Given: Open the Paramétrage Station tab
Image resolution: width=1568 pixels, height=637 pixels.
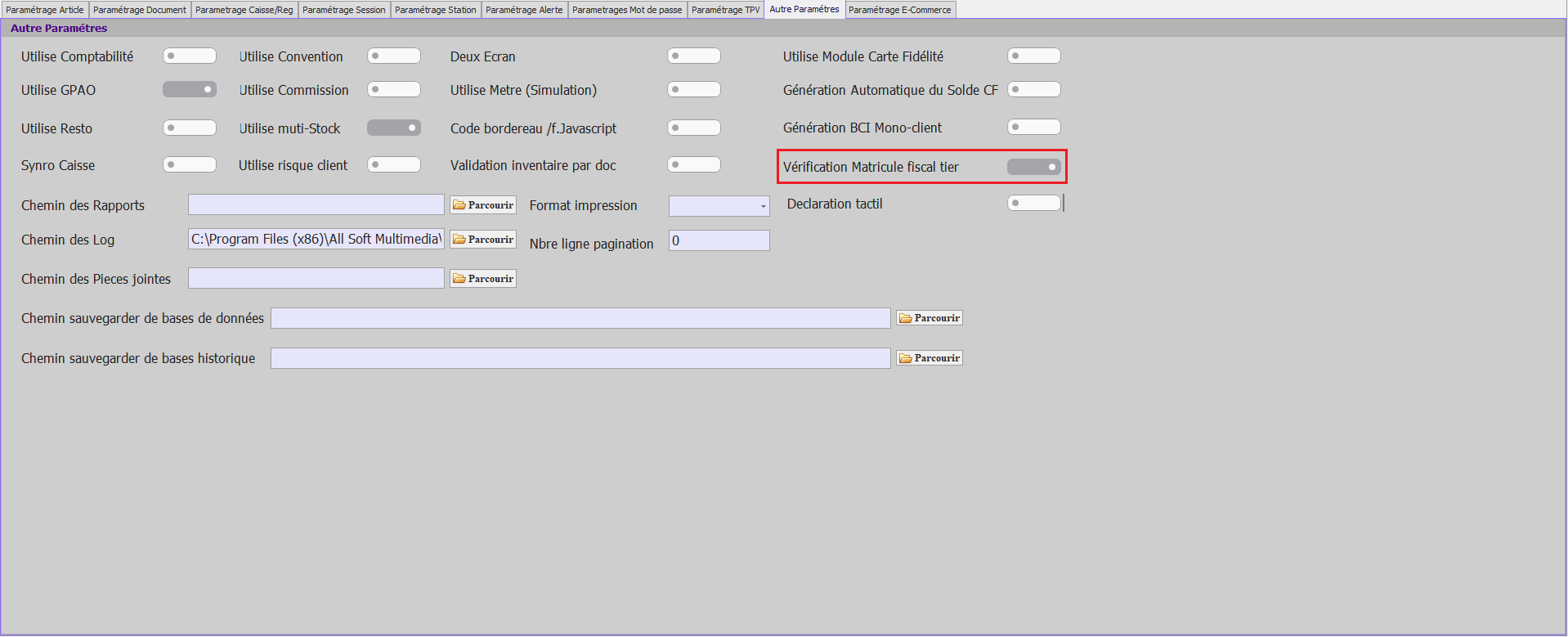Looking at the screenshot, I should (x=436, y=10).
